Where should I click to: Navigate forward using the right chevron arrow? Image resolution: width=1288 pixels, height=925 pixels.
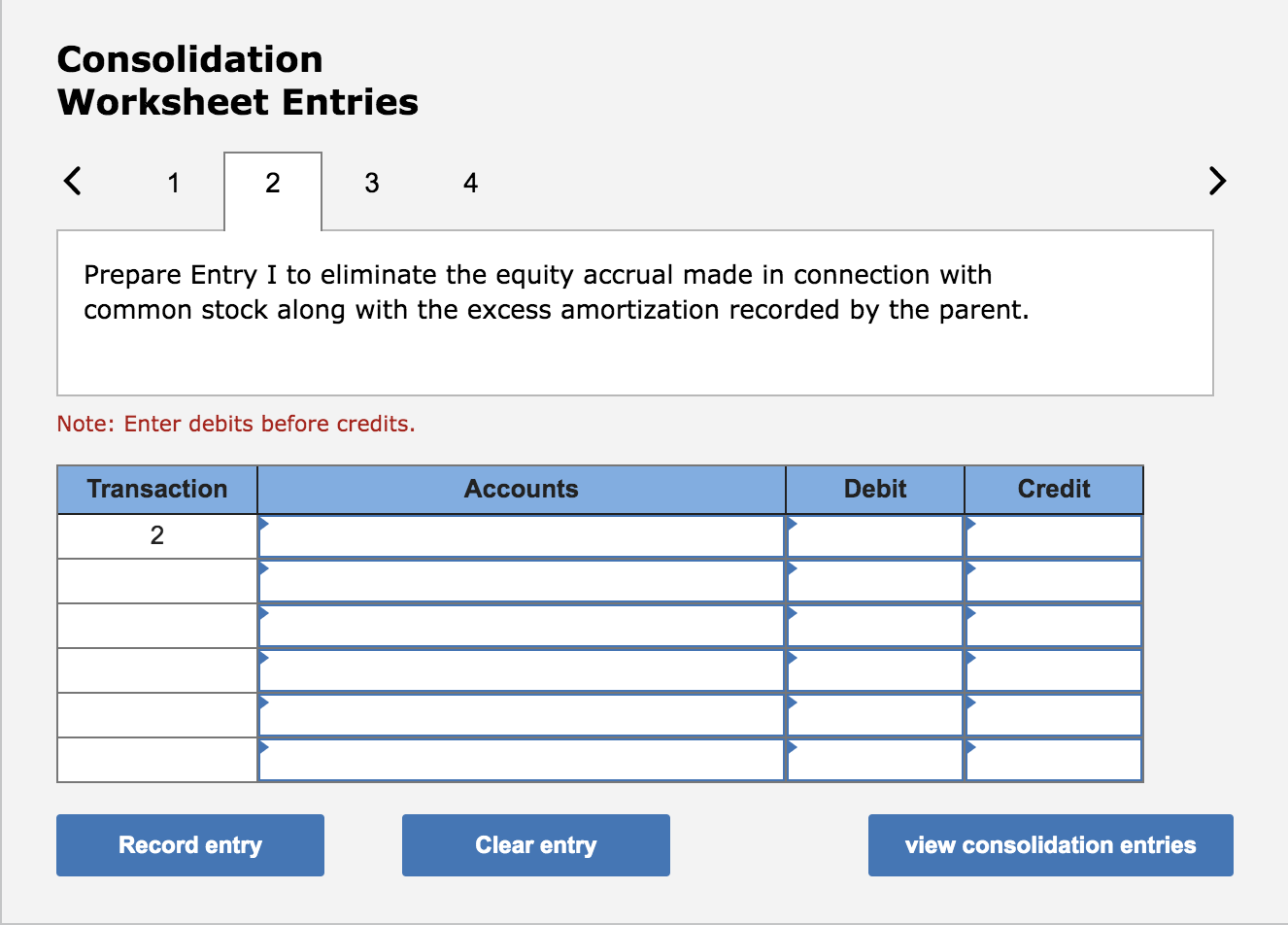(x=1216, y=181)
